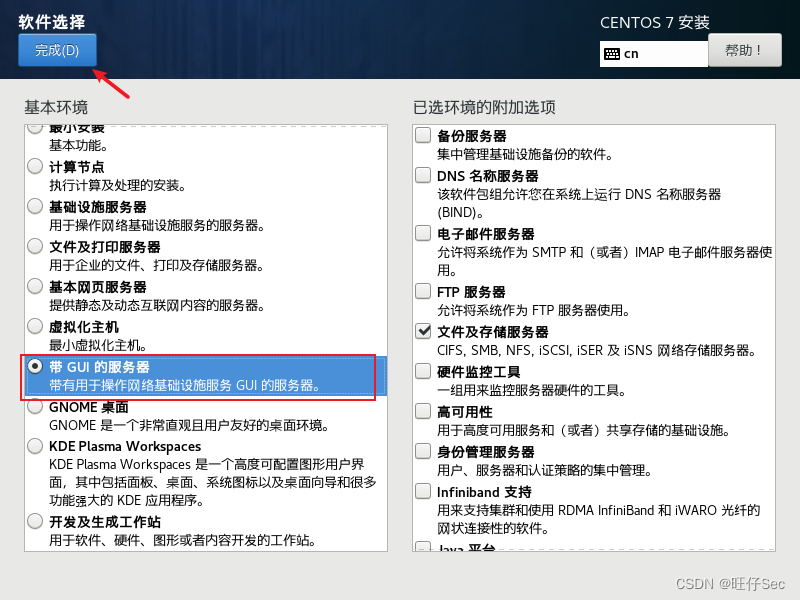Click the GNOME 是一个非常直观 description text
800x600 pixels.
pos(189,425)
